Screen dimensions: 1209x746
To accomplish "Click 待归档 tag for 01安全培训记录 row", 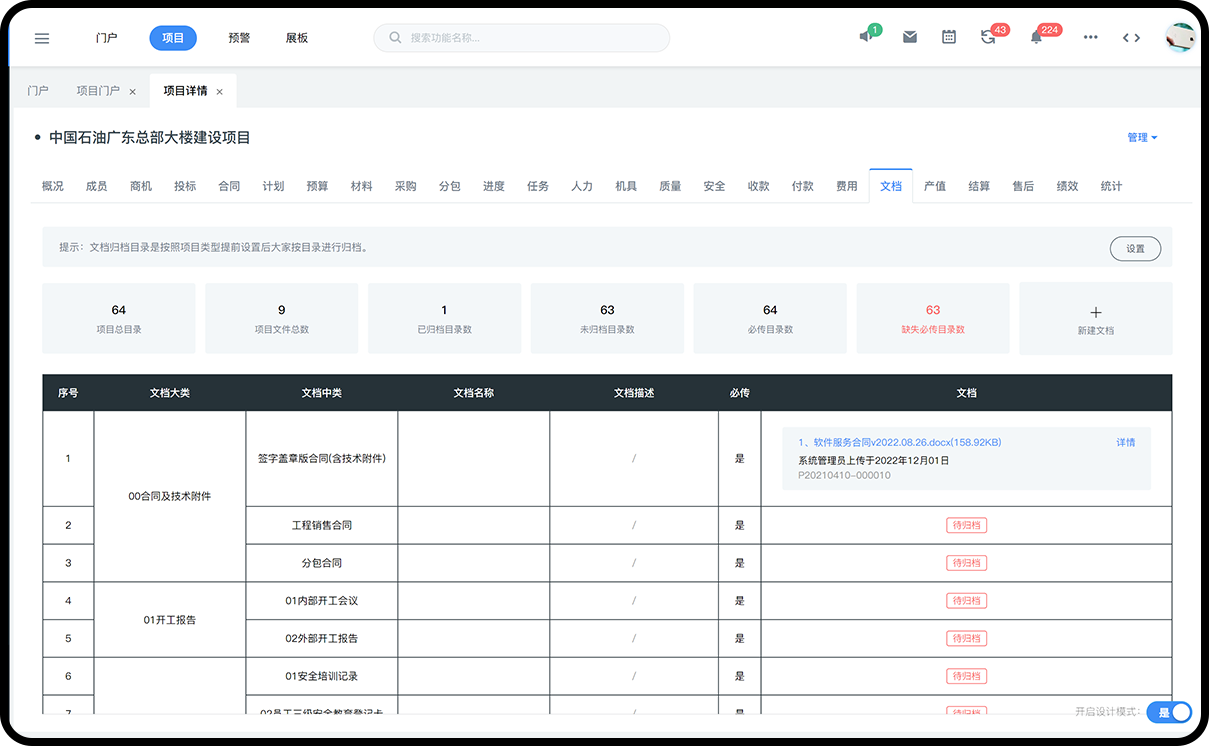I will point(966,676).
